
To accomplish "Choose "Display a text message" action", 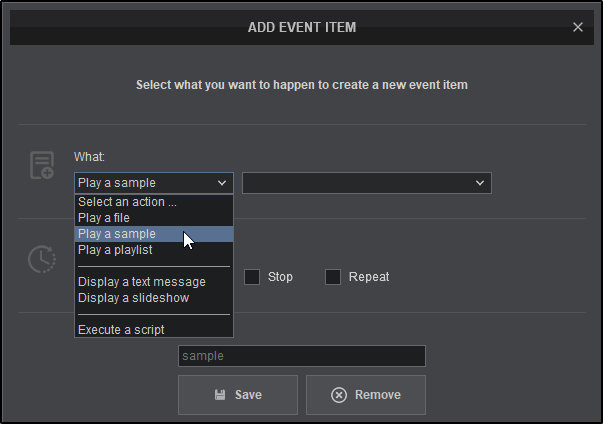I will point(142,282).
